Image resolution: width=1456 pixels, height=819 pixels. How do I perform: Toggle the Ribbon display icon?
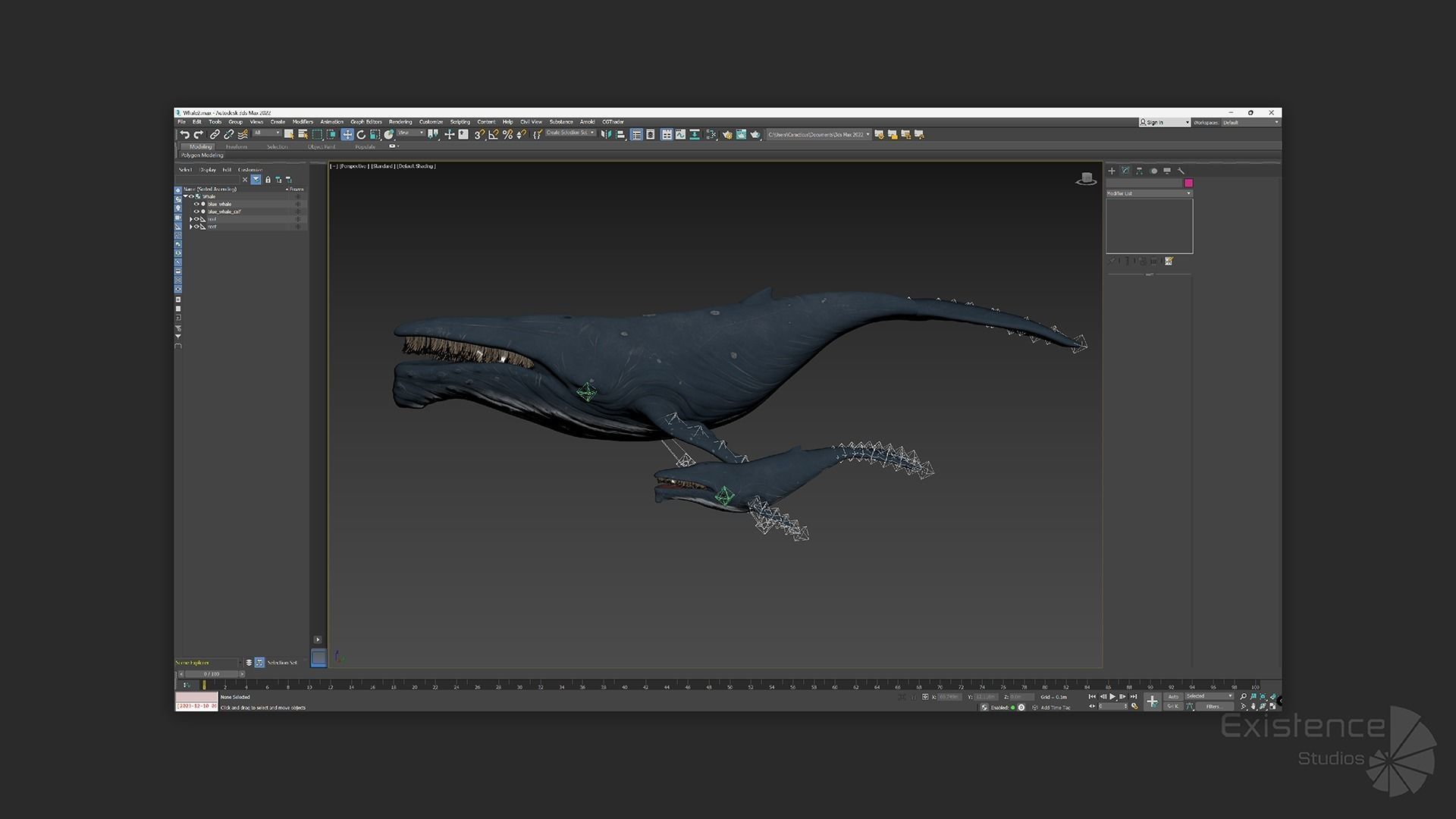coord(667,134)
